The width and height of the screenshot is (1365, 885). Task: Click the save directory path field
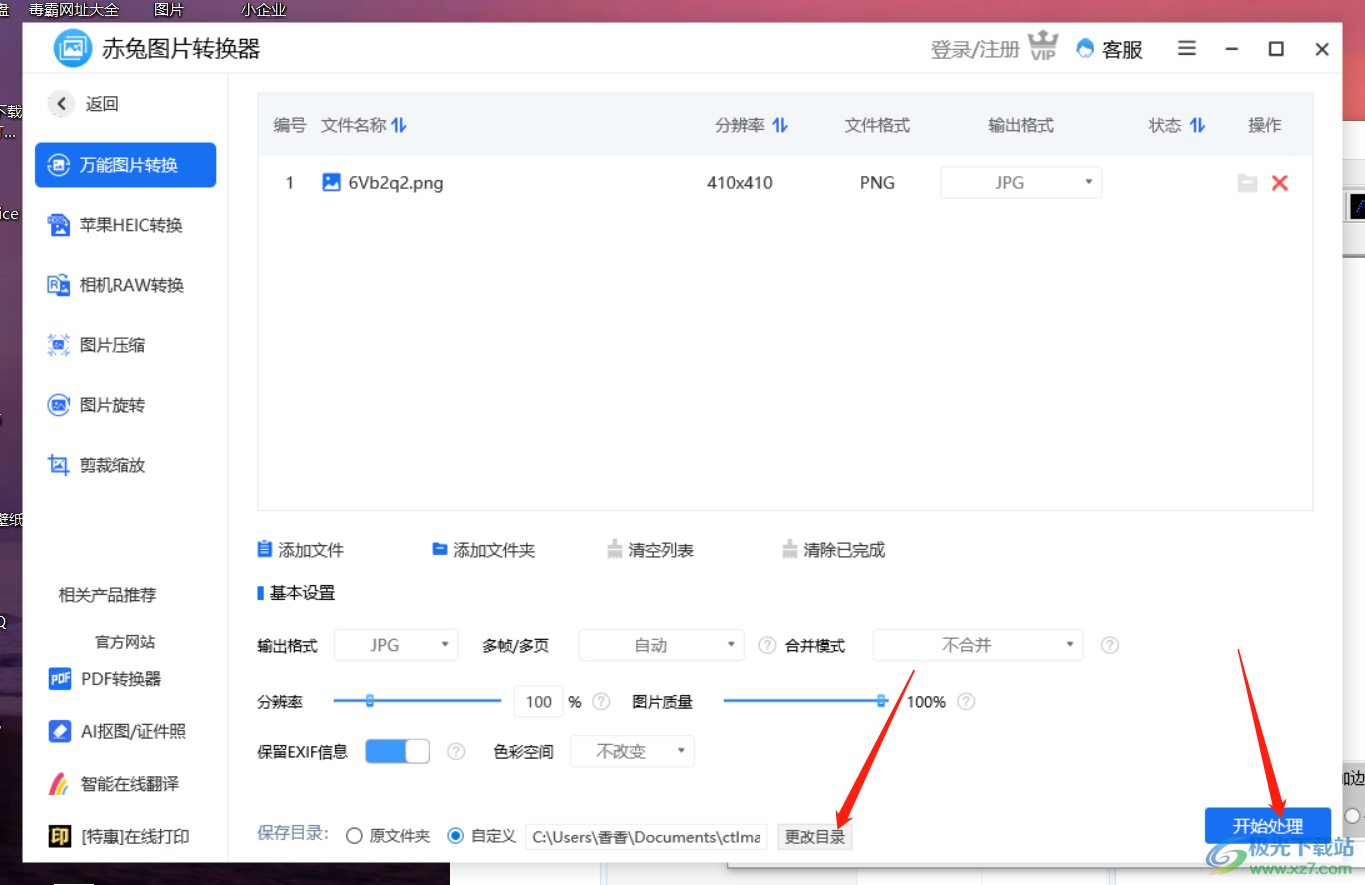(646, 837)
